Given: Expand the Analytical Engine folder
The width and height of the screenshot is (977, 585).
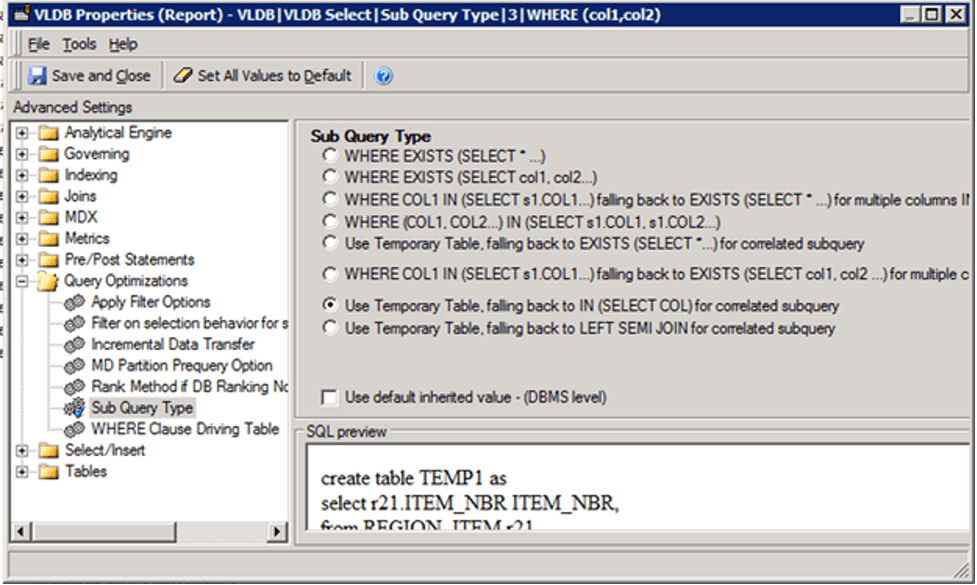Looking at the screenshot, I should (x=23, y=133).
